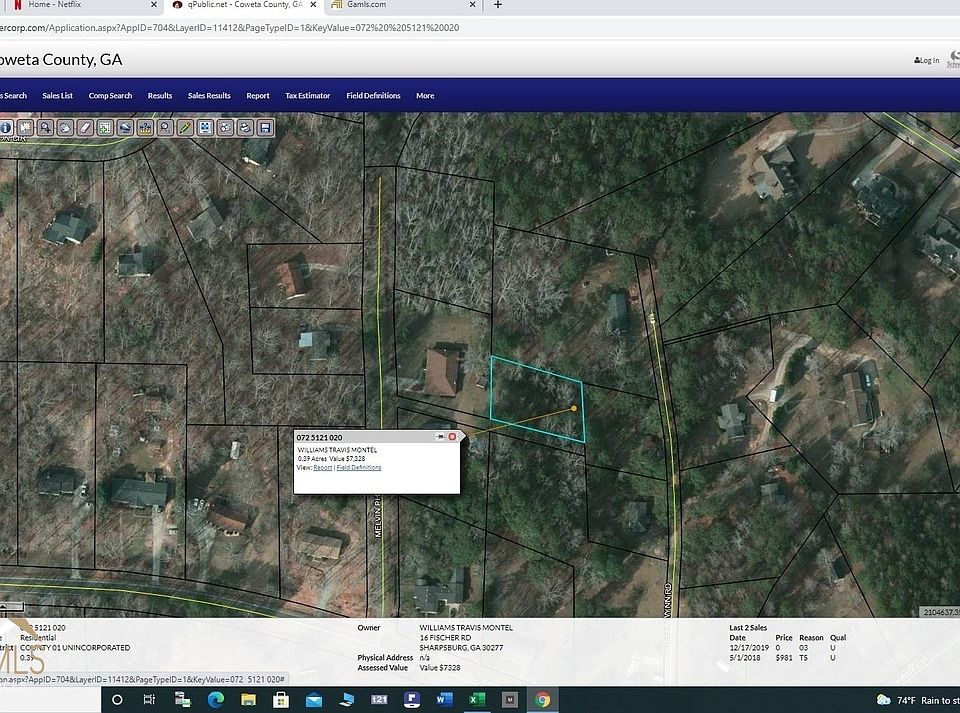Switch to the Home - Netflix tab
Screen dimensions: 960x713
coord(54,5)
